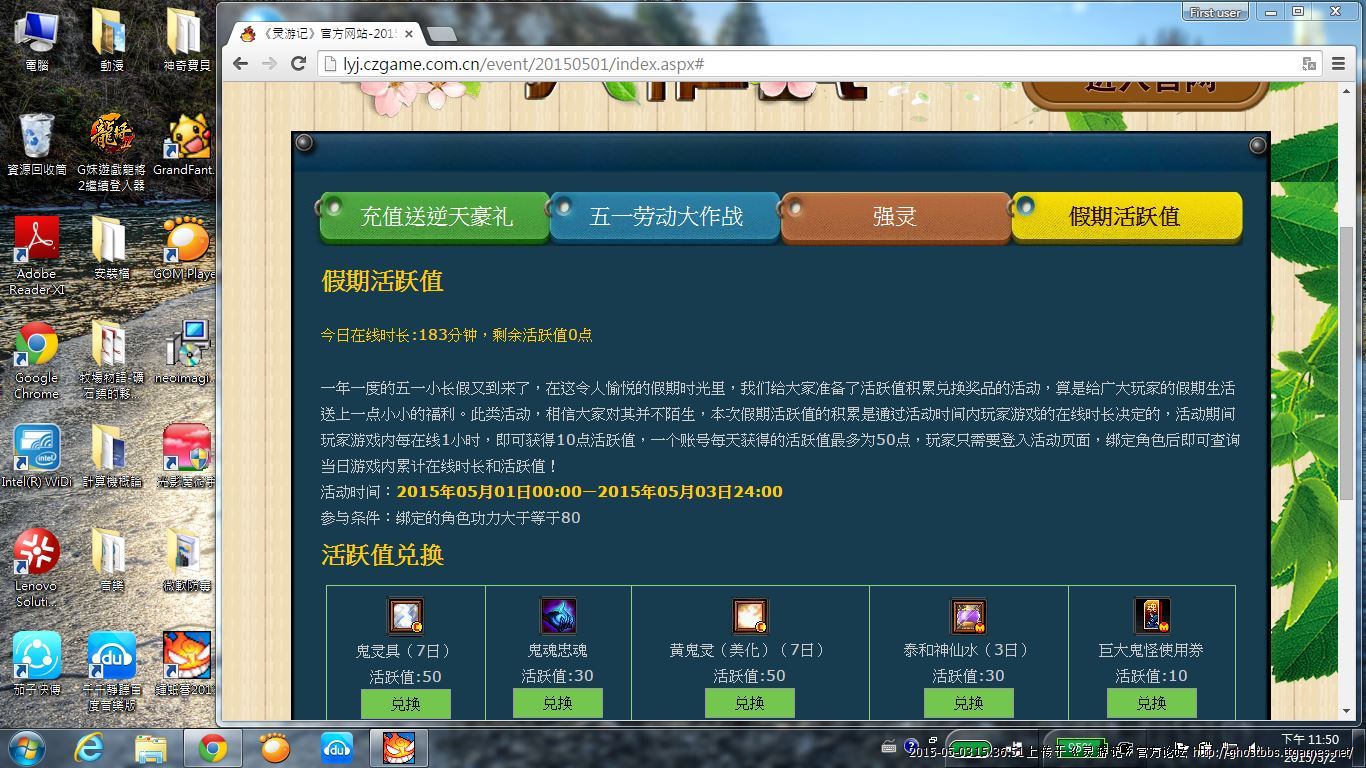Open the Chrome menu hamburger icon

pos(1338,64)
